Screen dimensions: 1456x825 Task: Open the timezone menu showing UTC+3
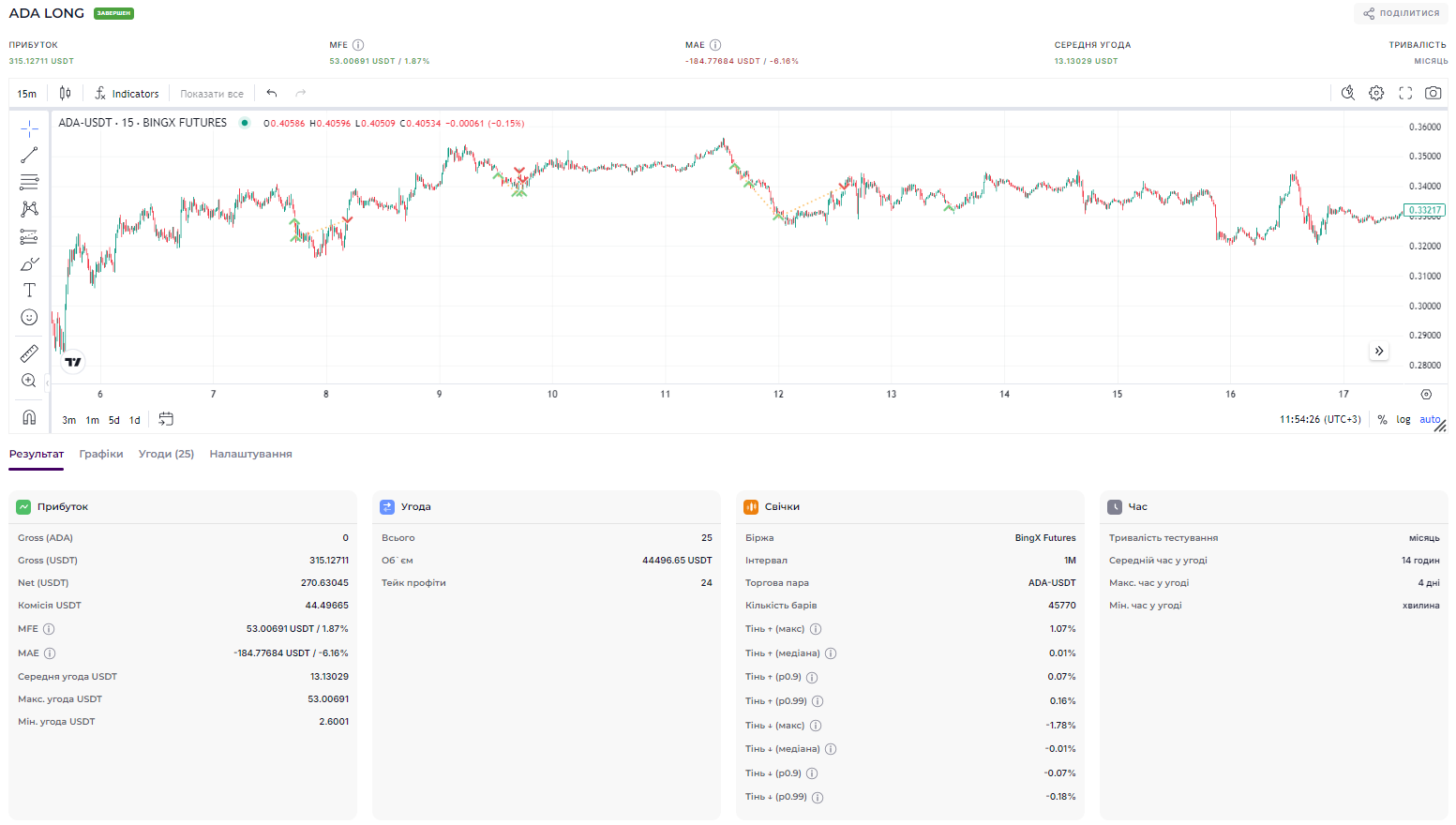(x=1320, y=420)
